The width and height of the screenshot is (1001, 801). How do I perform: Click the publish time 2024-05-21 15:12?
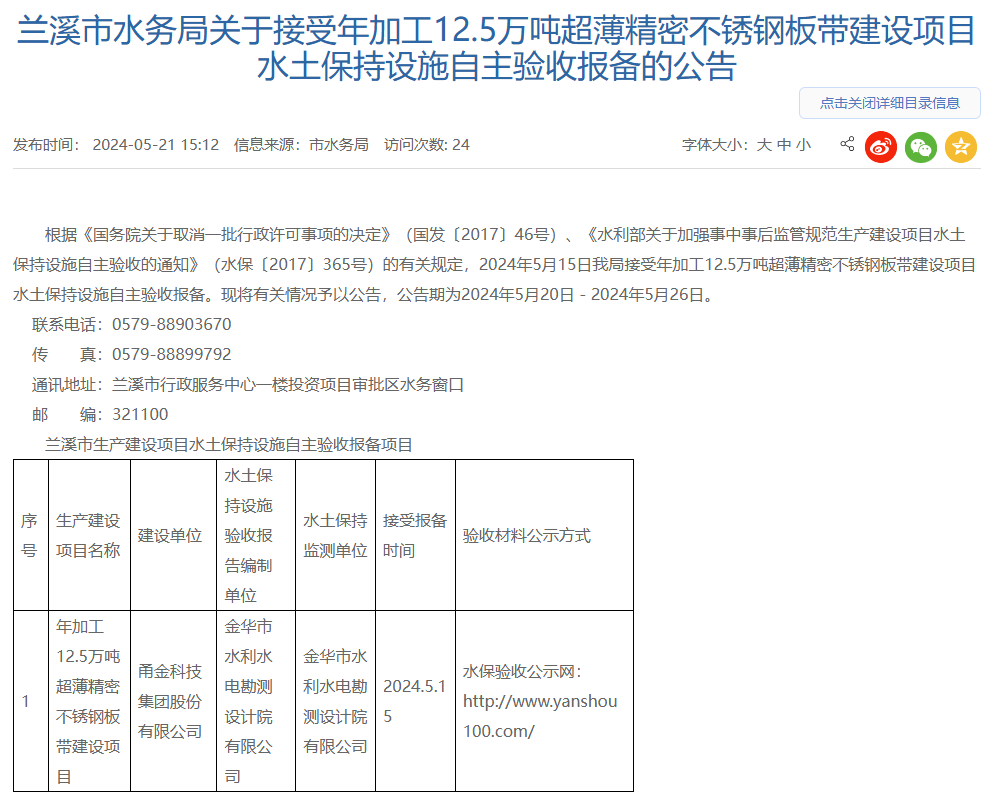[155, 145]
